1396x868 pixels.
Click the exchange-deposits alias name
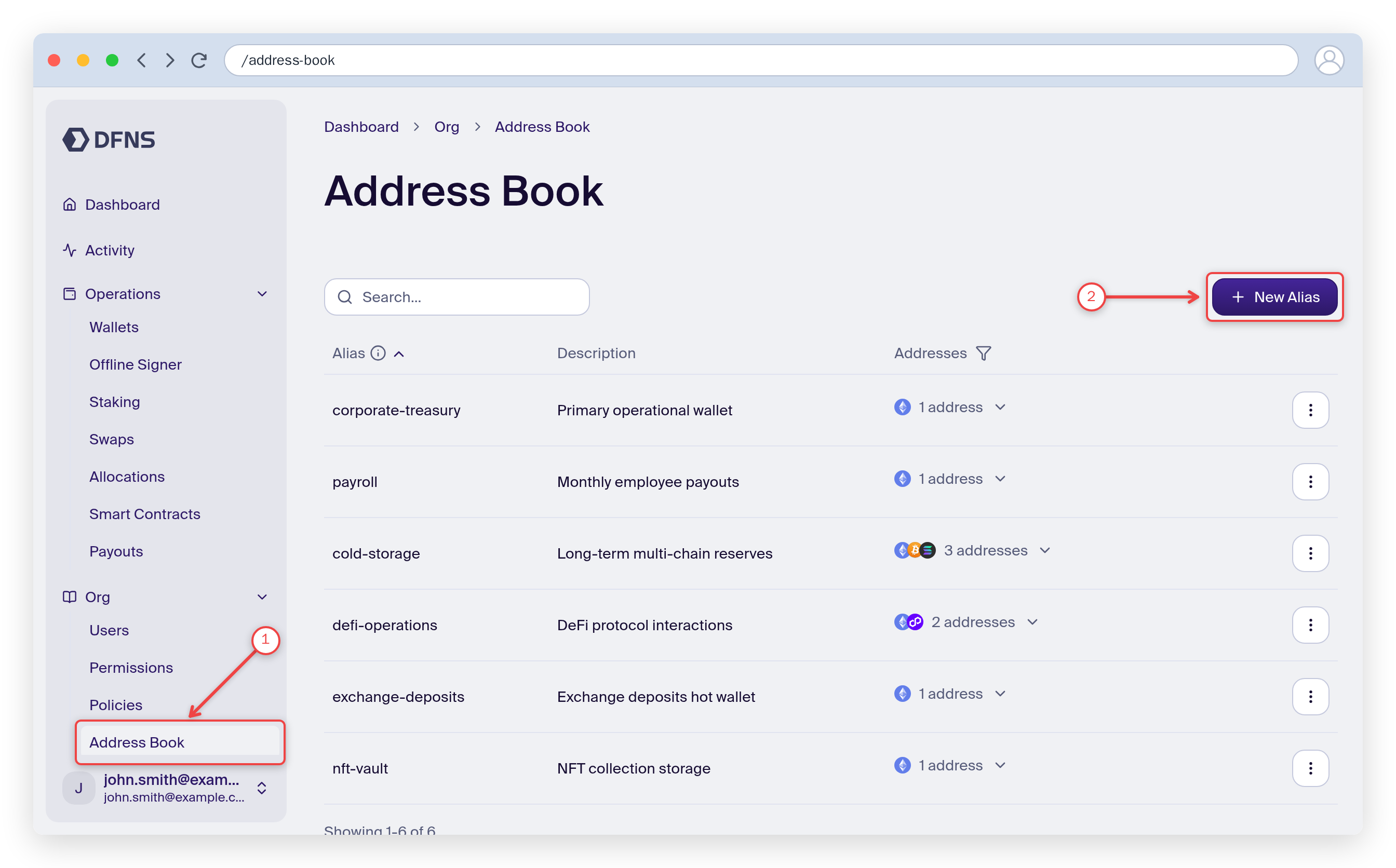tap(398, 697)
